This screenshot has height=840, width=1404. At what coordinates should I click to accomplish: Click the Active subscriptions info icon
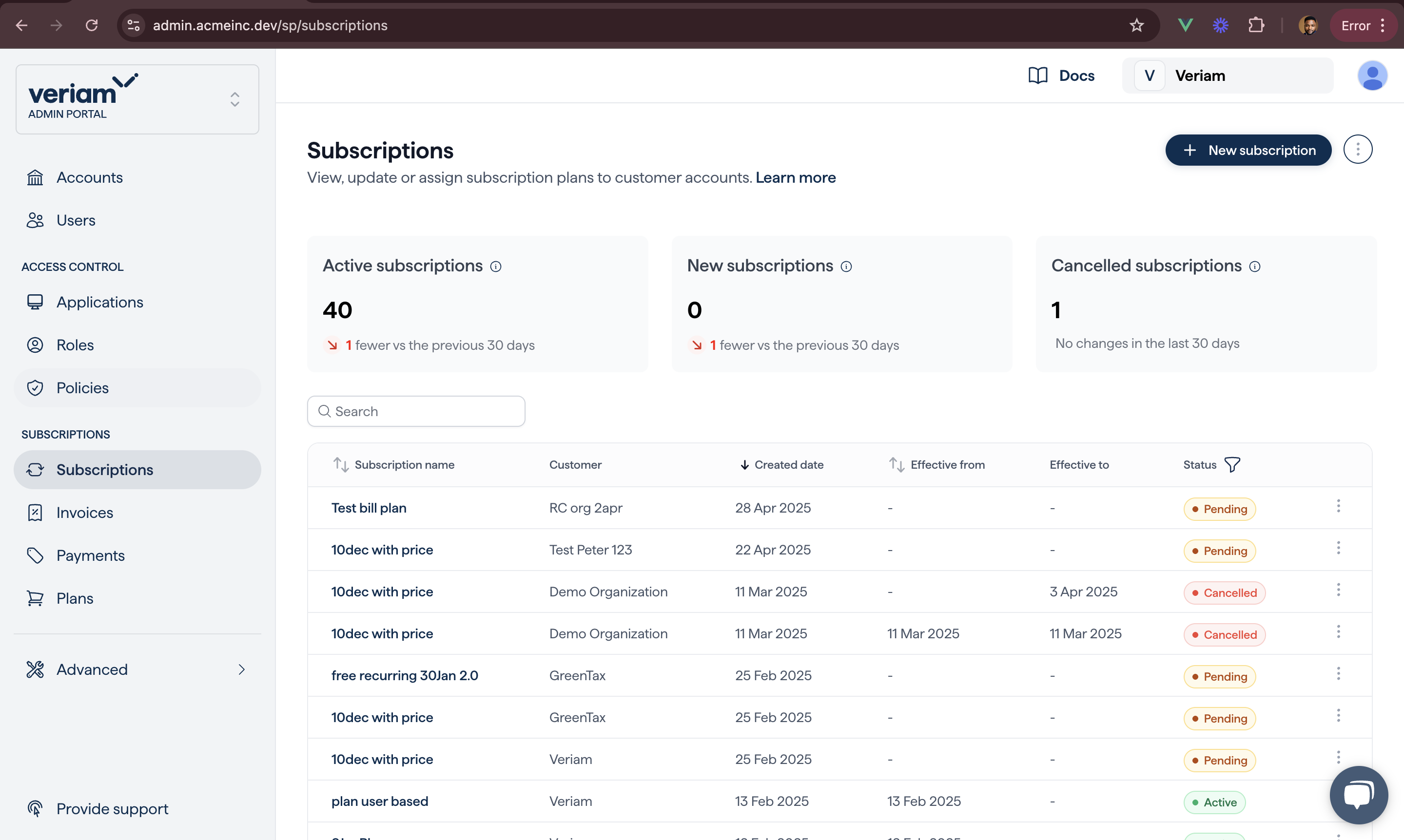coord(496,267)
